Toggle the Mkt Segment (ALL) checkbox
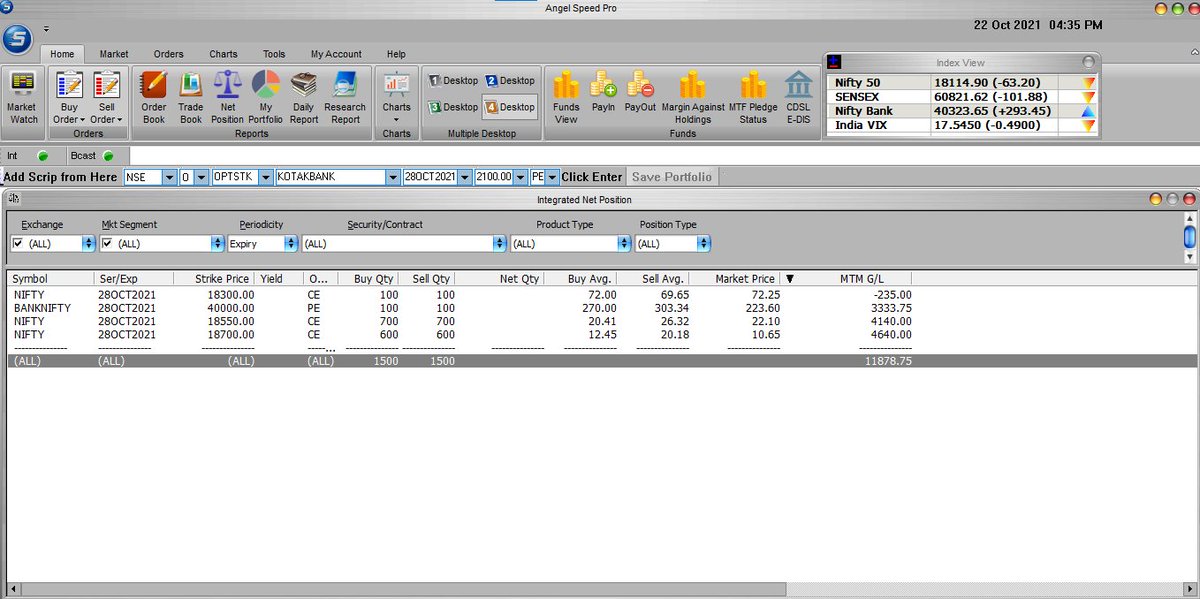 [x=107, y=243]
